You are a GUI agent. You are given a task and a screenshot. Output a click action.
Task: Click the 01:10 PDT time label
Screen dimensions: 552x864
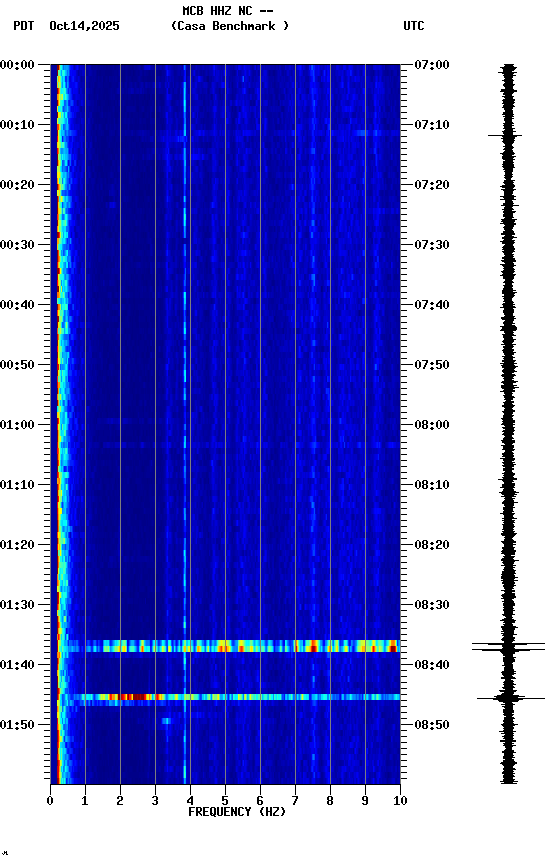[x=17, y=485]
